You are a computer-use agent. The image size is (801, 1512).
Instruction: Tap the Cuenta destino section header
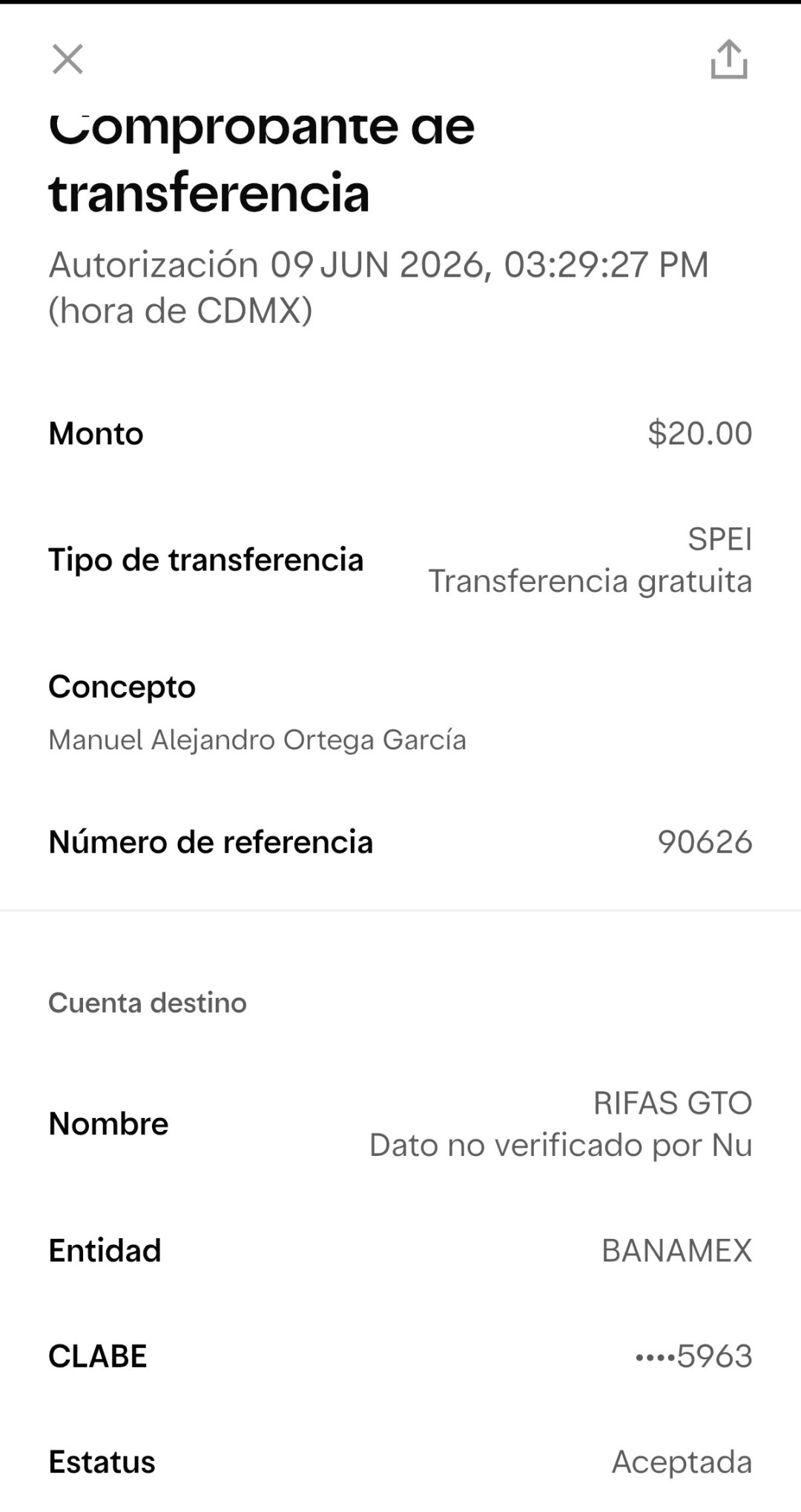click(148, 1003)
